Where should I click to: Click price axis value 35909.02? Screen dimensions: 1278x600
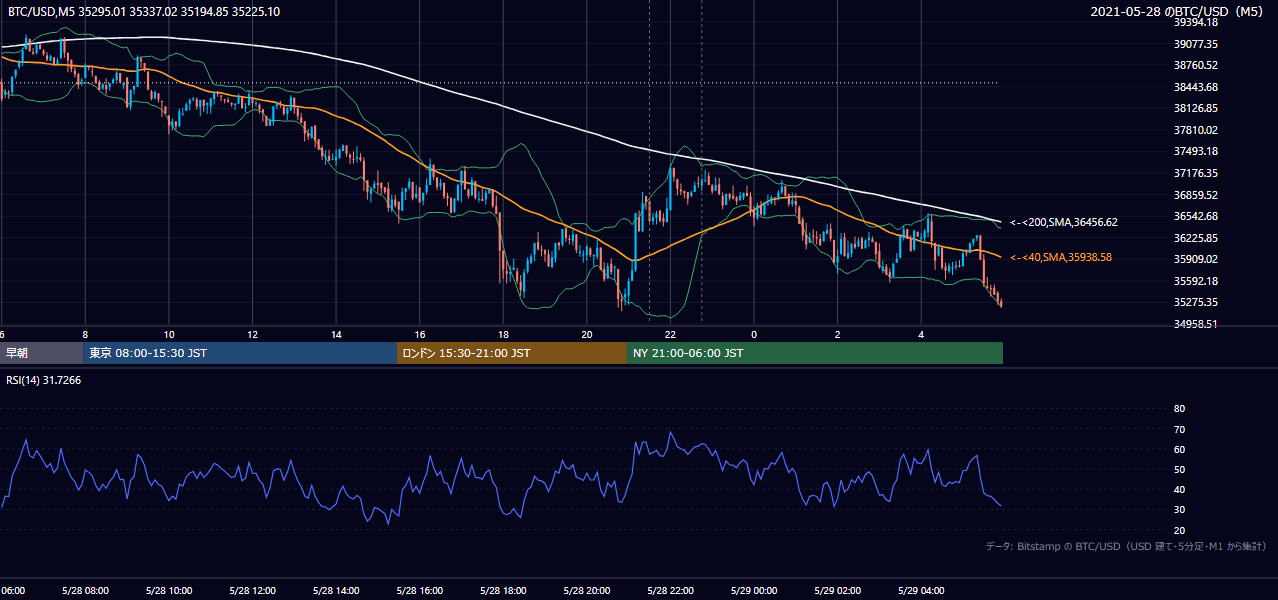[1196, 259]
